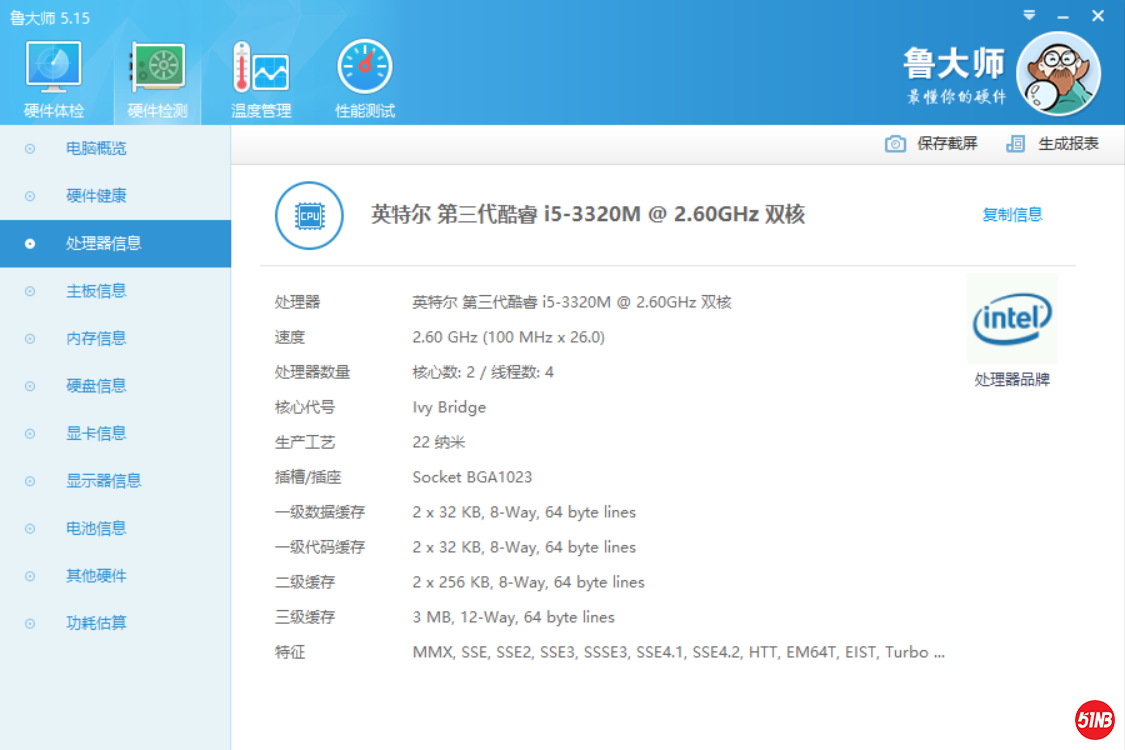
Task: Click the Intel brand logo
Action: point(1012,319)
